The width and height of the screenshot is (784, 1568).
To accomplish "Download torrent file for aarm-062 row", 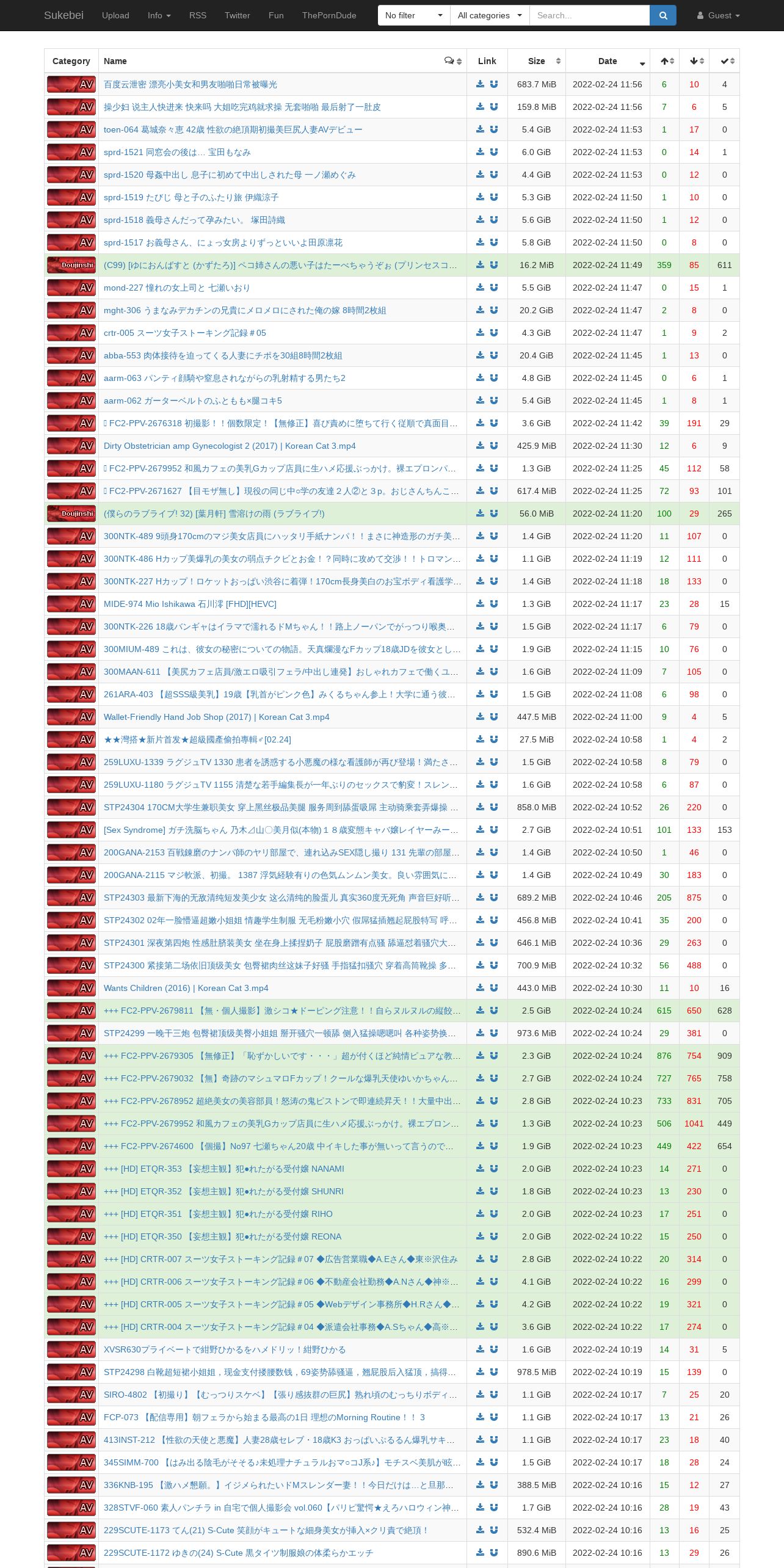I will pos(481,401).
